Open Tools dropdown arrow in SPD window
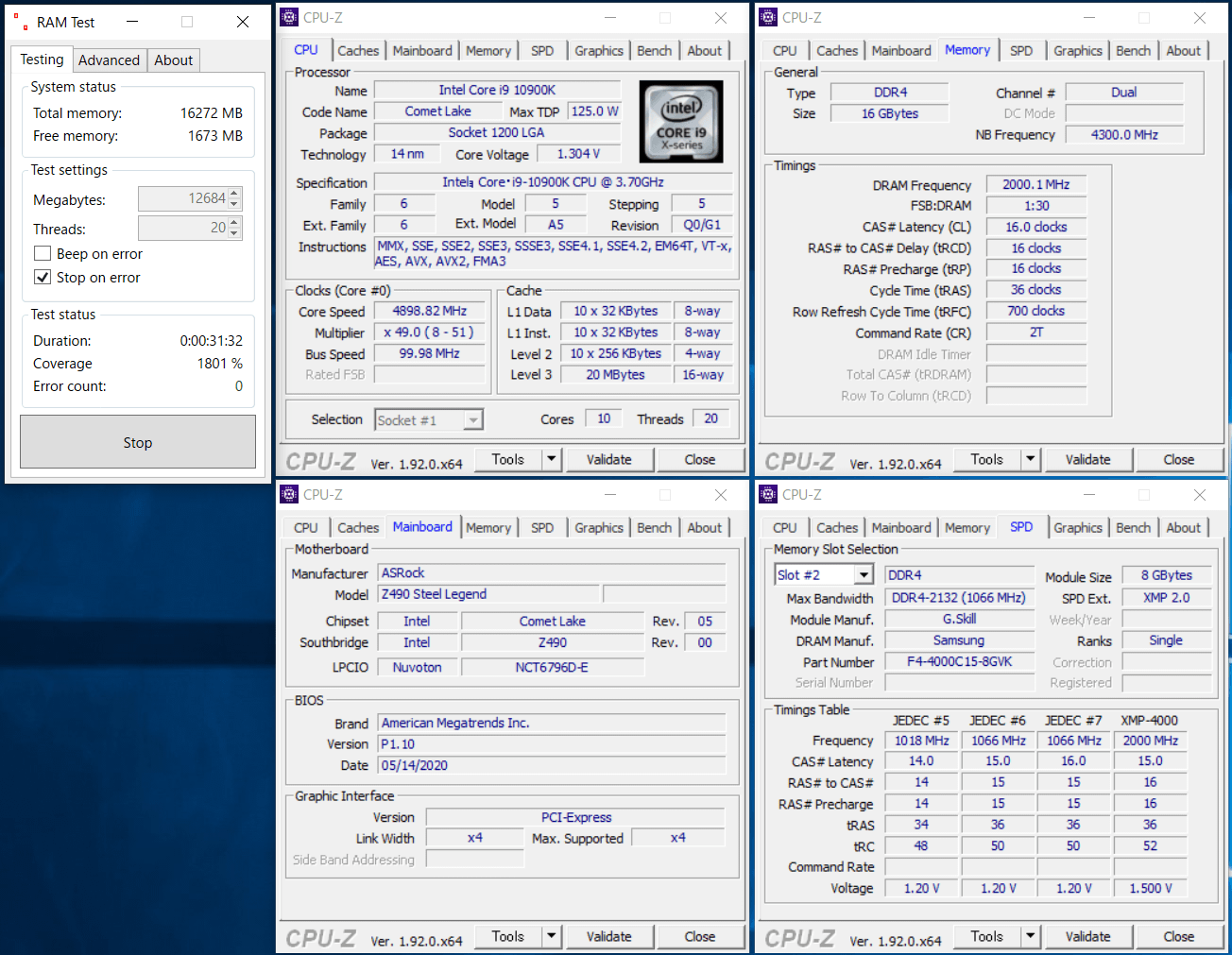 click(1031, 937)
